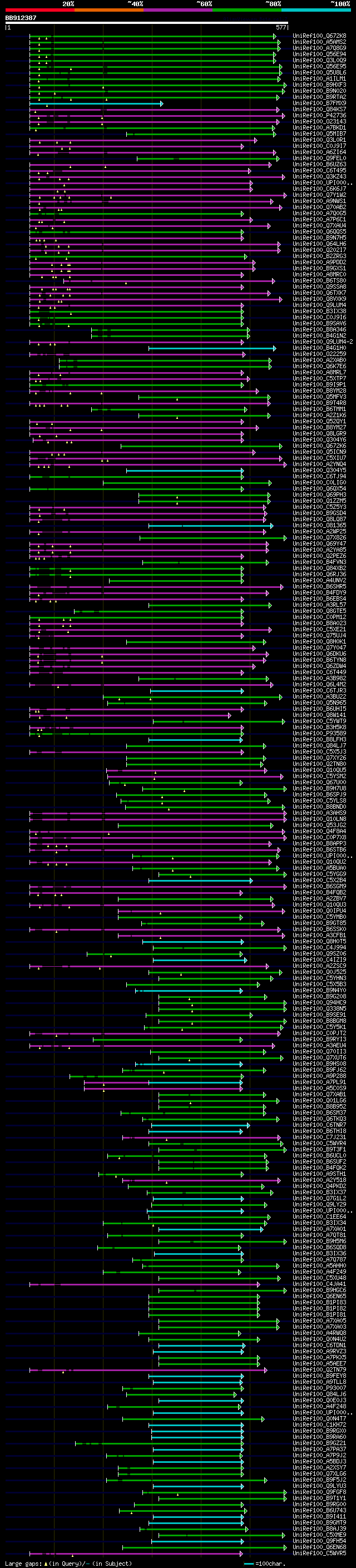Select label UniRef100_C5YSM2
Screen dimensions: 356x1568
(x=319, y=776)
